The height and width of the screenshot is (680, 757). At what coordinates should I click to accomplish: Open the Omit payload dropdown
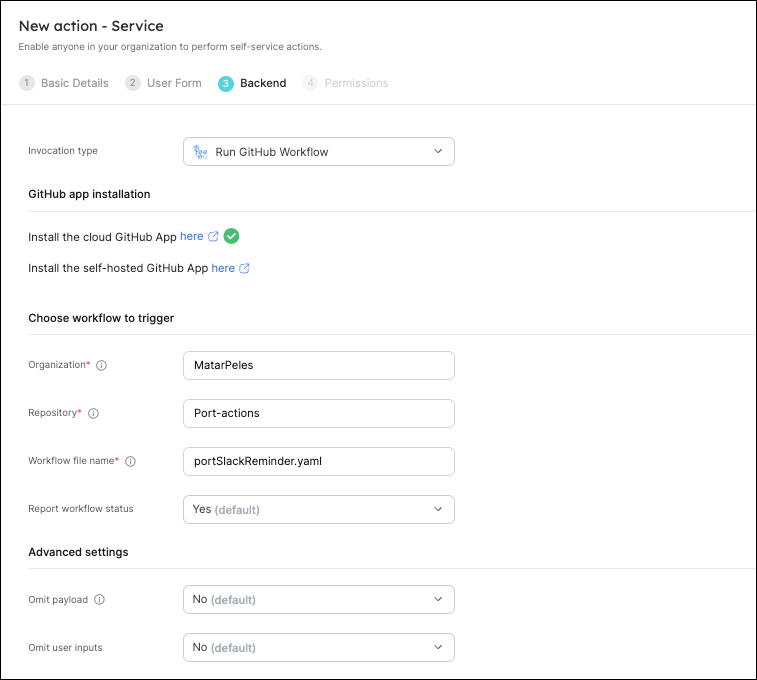pyautogui.click(x=319, y=599)
